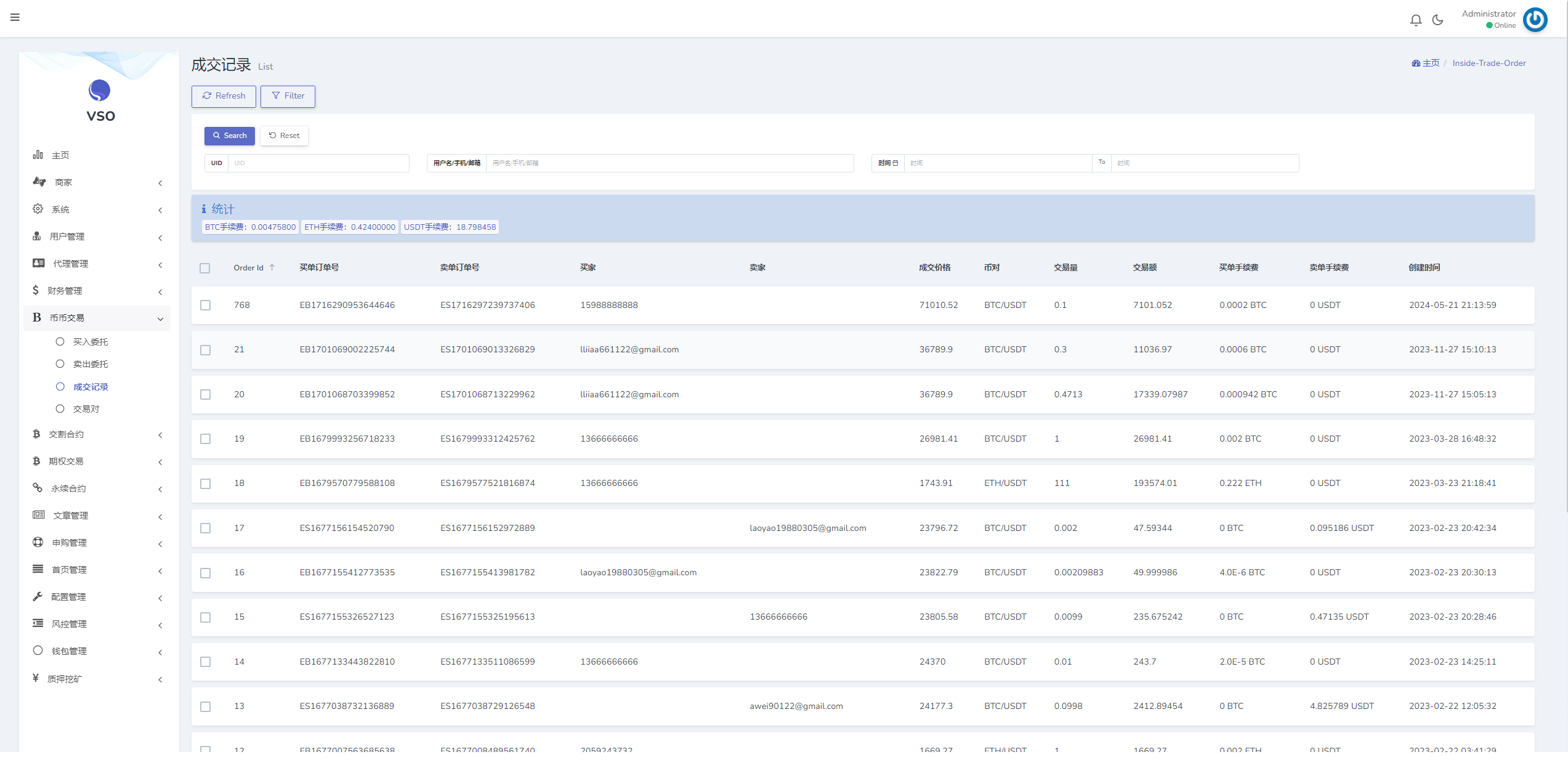Image resolution: width=1568 pixels, height=773 pixels.
Task: Open the notifications bell icon
Action: [1416, 20]
